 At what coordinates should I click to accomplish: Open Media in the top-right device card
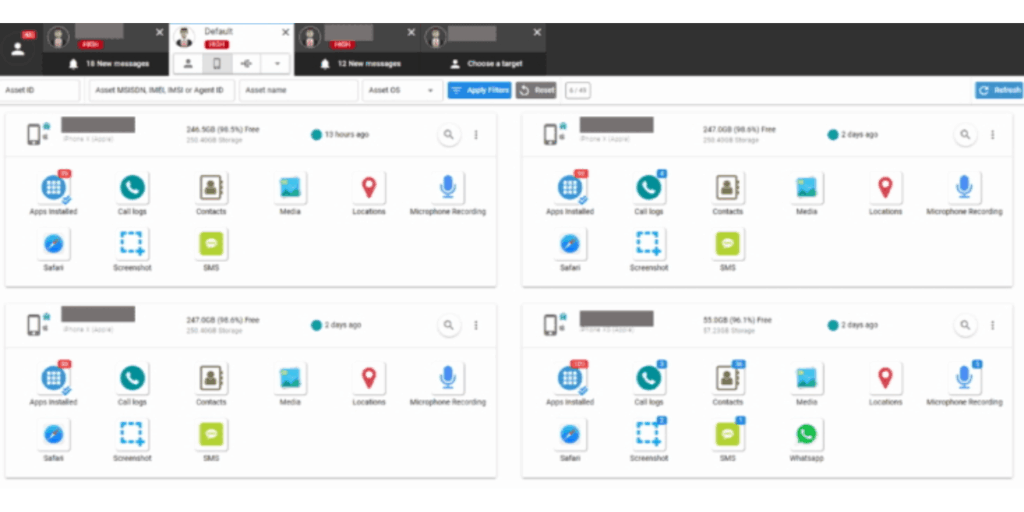(806, 188)
